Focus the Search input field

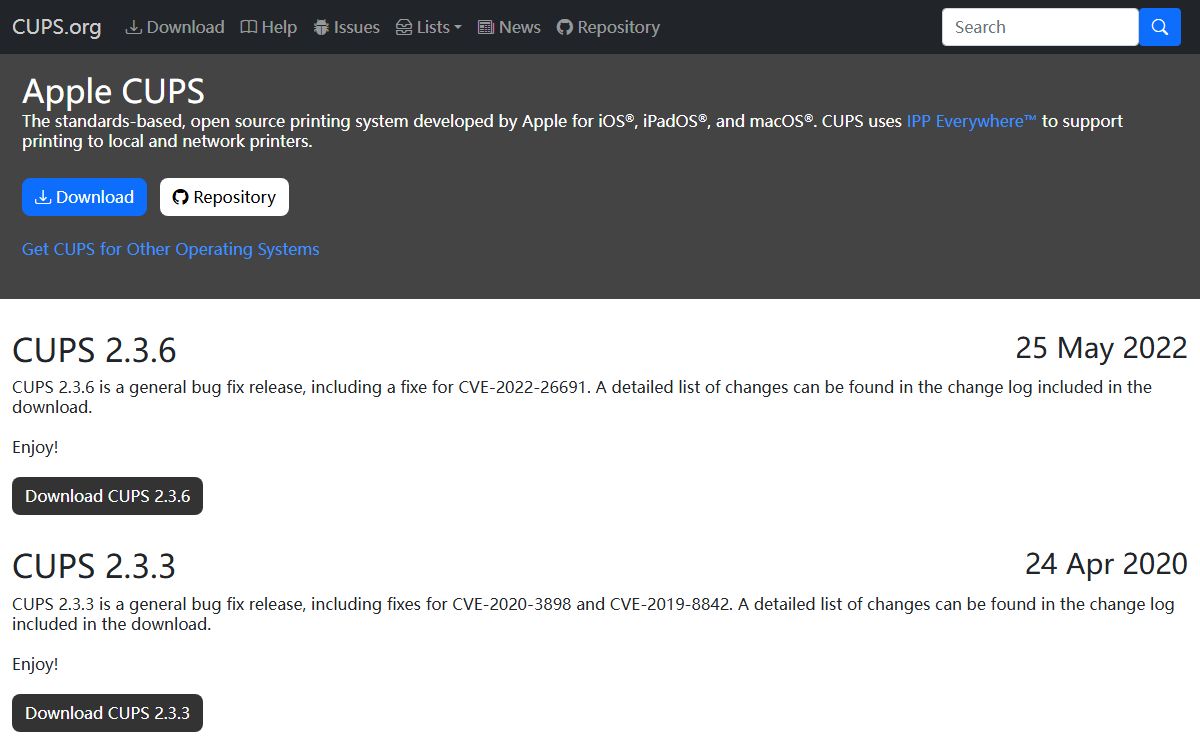(1040, 27)
